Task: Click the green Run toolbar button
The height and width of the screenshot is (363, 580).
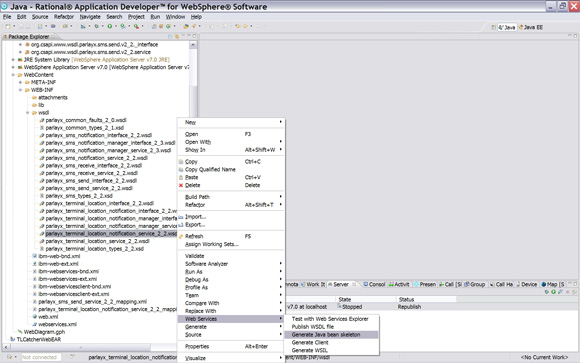Action: (109, 26)
